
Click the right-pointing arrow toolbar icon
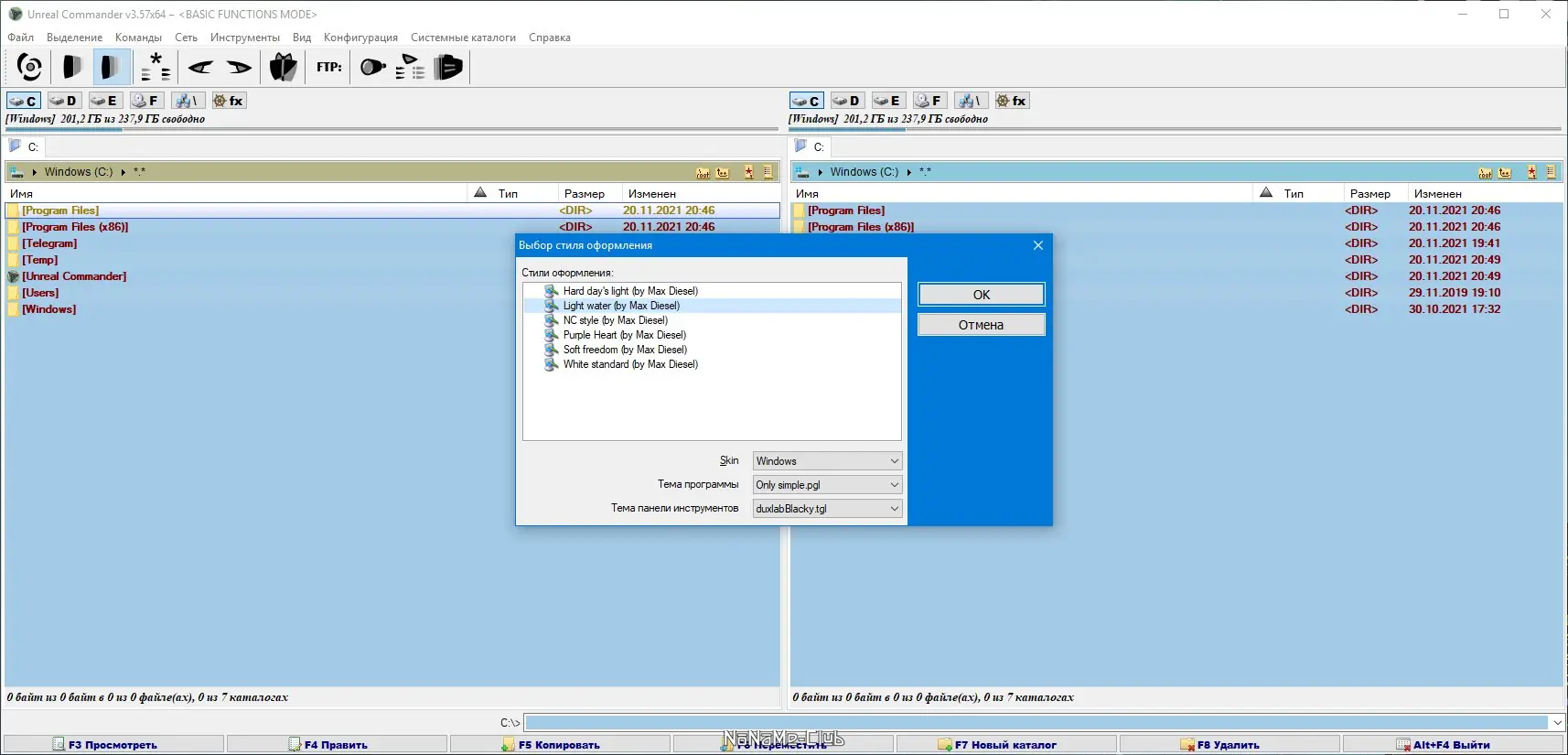click(x=239, y=67)
